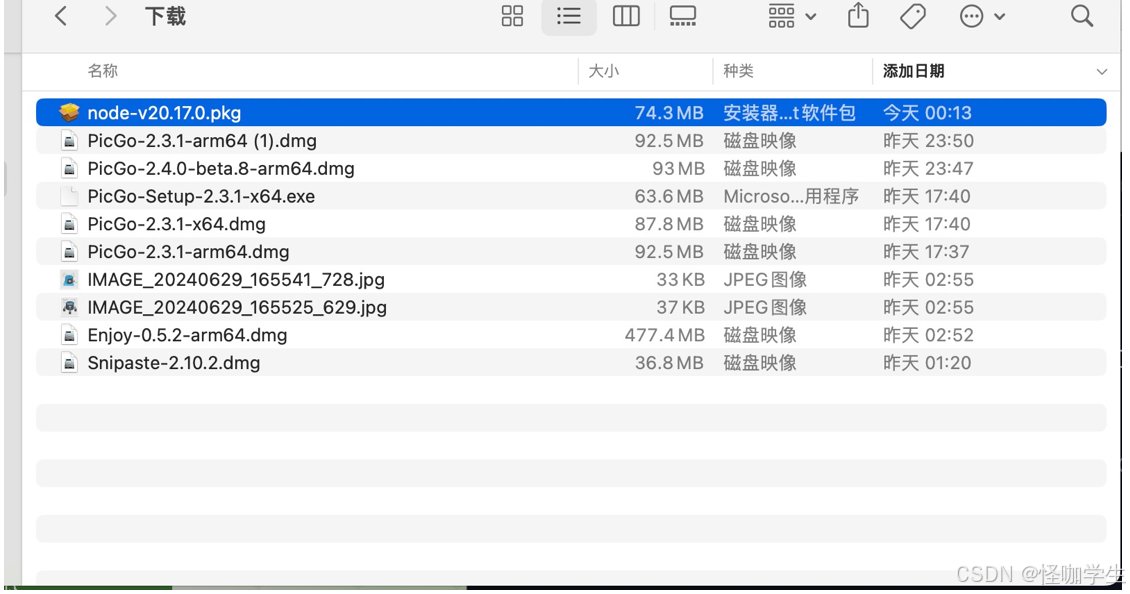Screen dimensions: 1130x594
Task: Select the PicGo-2.3.1-x64.dmg disk icon
Action: pyautogui.click(x=69, y=224)
